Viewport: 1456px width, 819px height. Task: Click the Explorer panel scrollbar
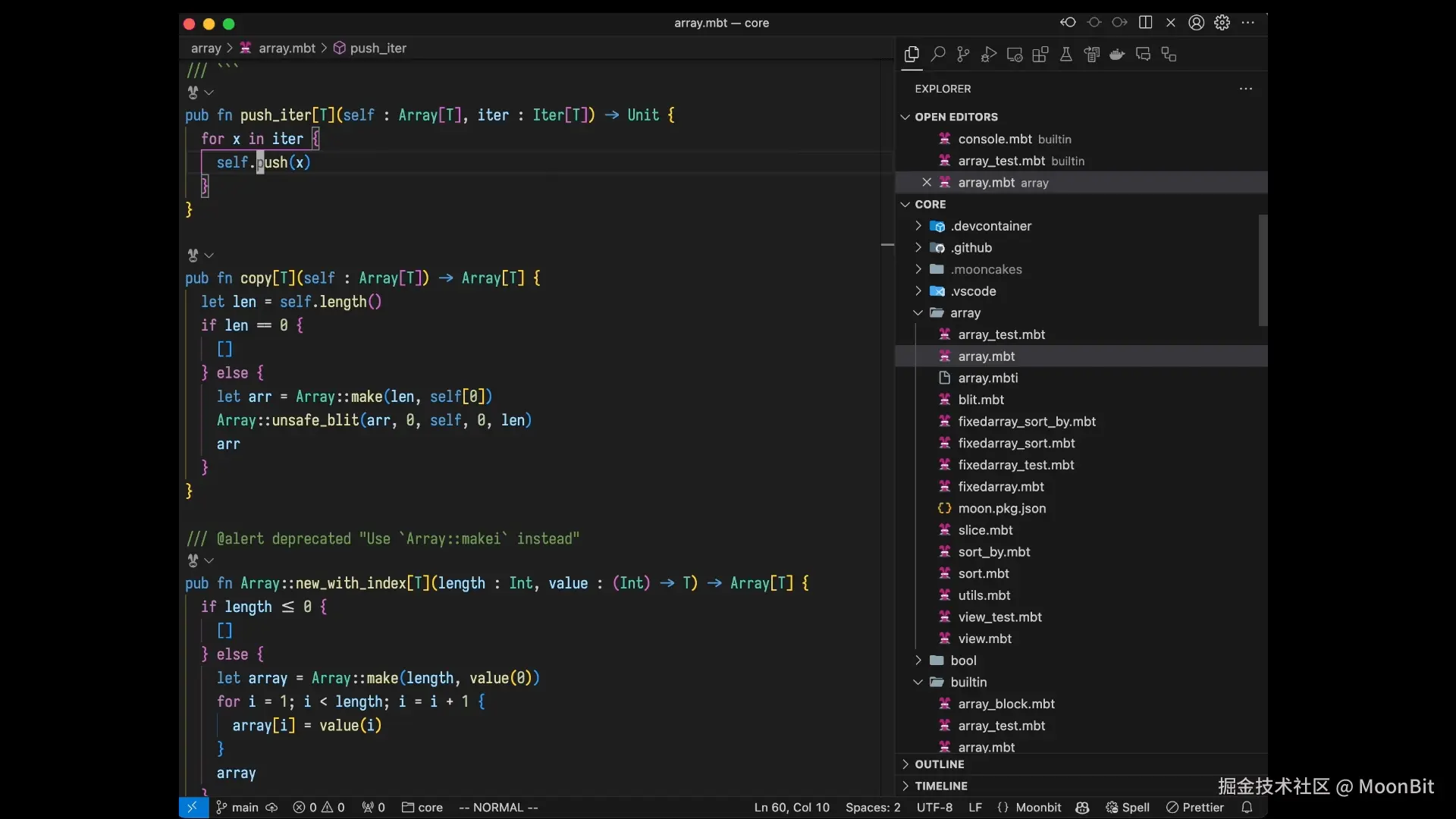click(1263, 270)
